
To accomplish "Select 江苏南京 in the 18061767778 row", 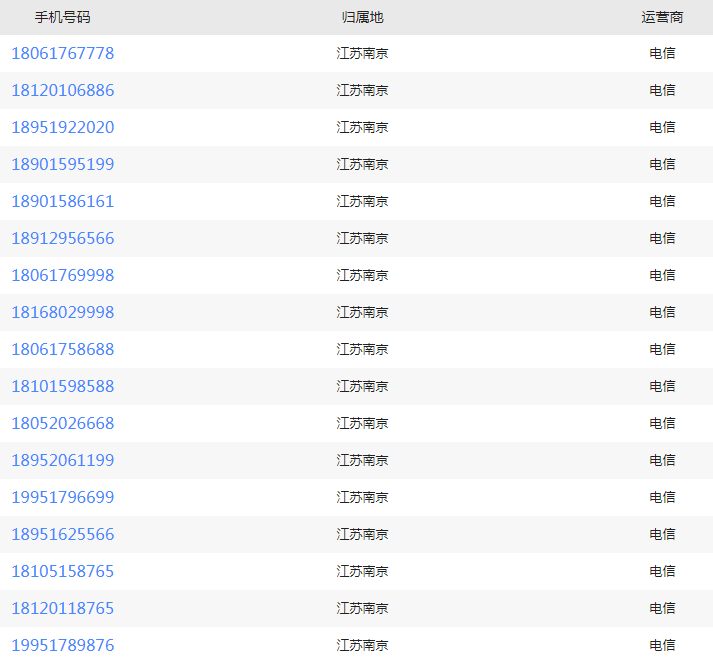I will 362,54.
